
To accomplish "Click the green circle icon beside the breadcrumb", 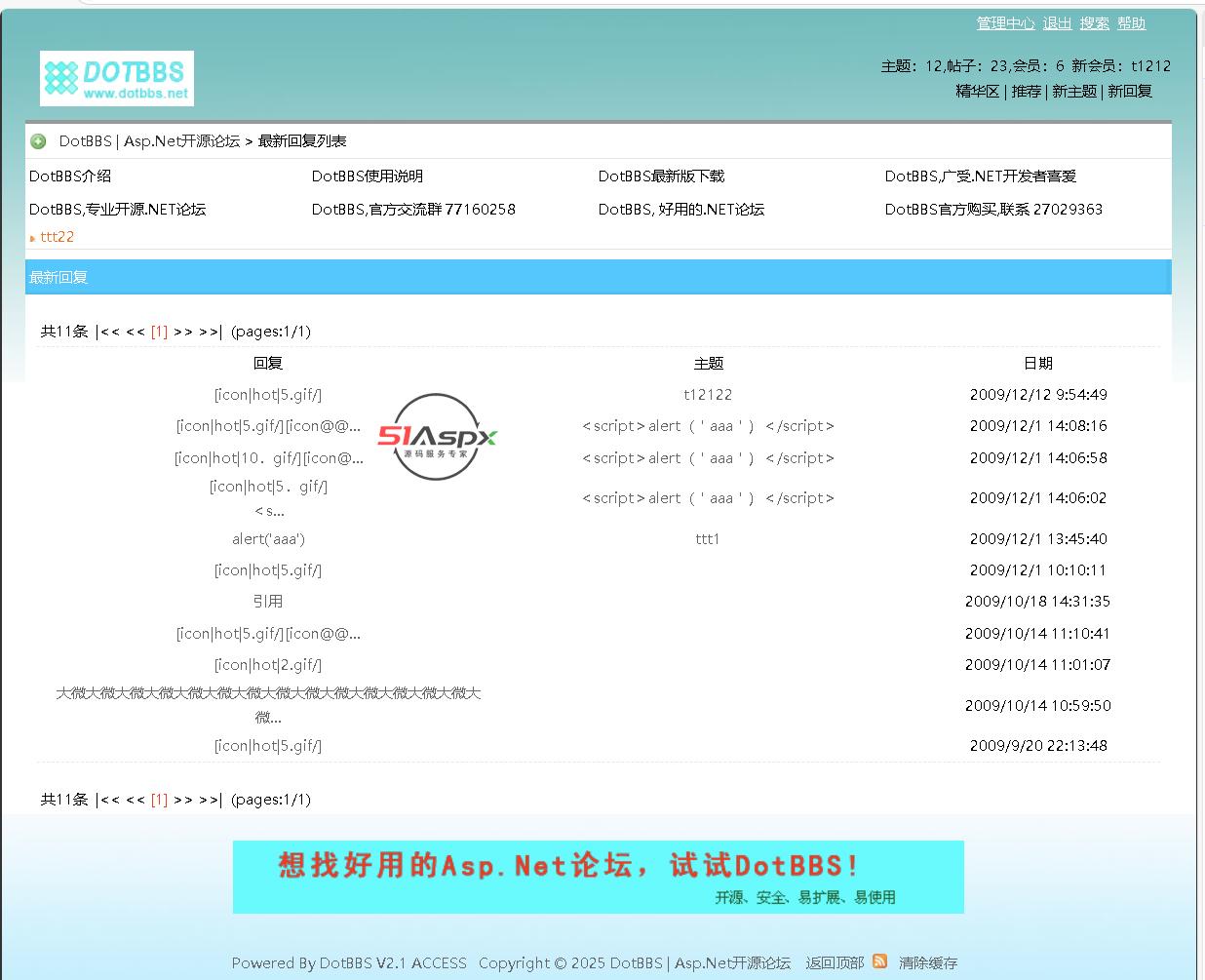I will (x=38, y=141).
